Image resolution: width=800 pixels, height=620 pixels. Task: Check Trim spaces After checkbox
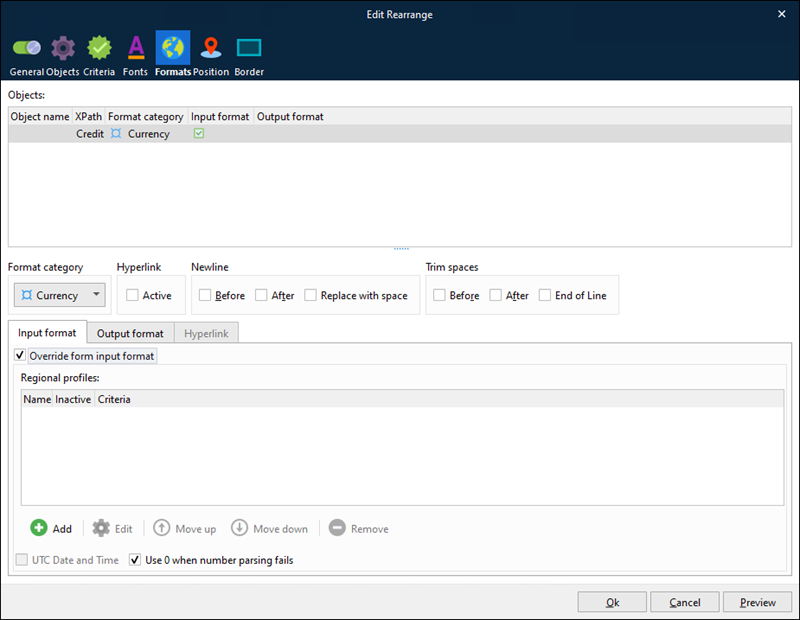[495, 295]
